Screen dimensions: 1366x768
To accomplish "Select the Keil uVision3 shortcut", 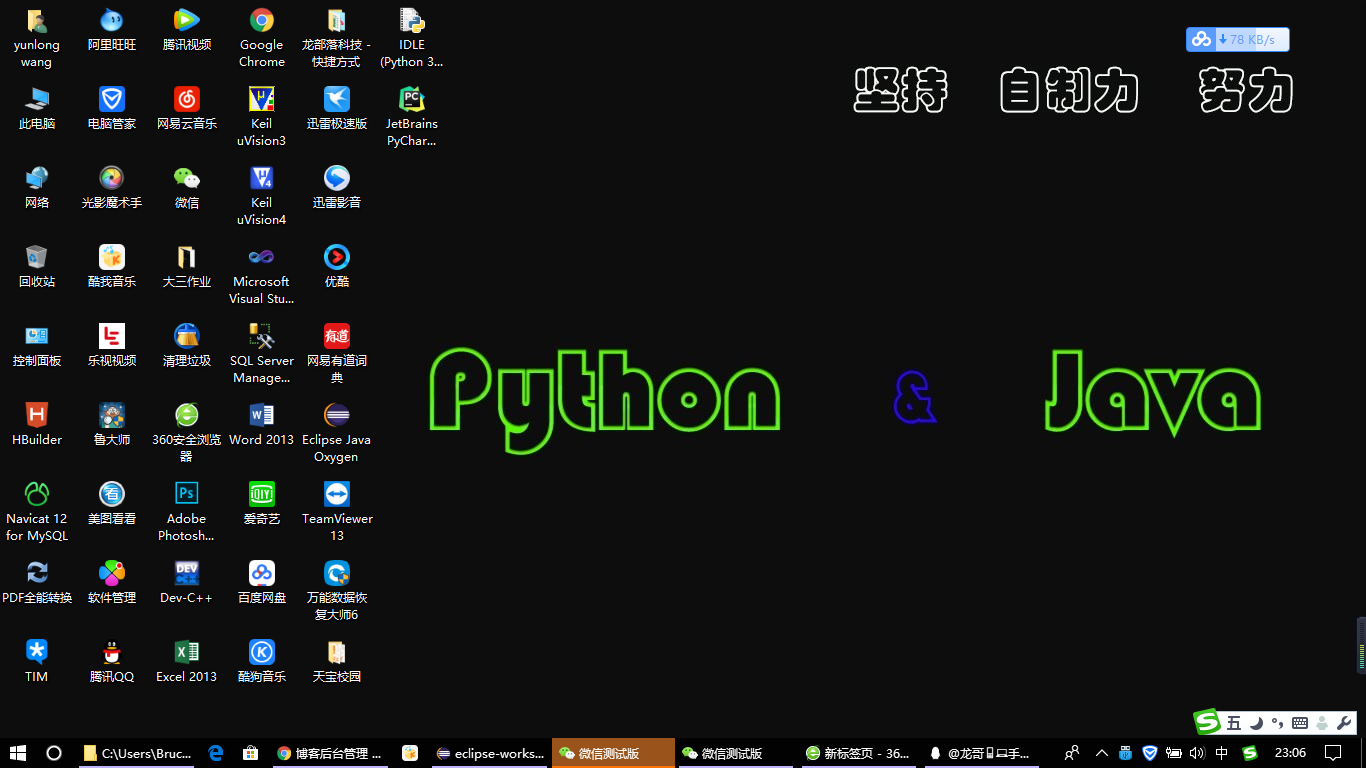I will pos(262,117).
